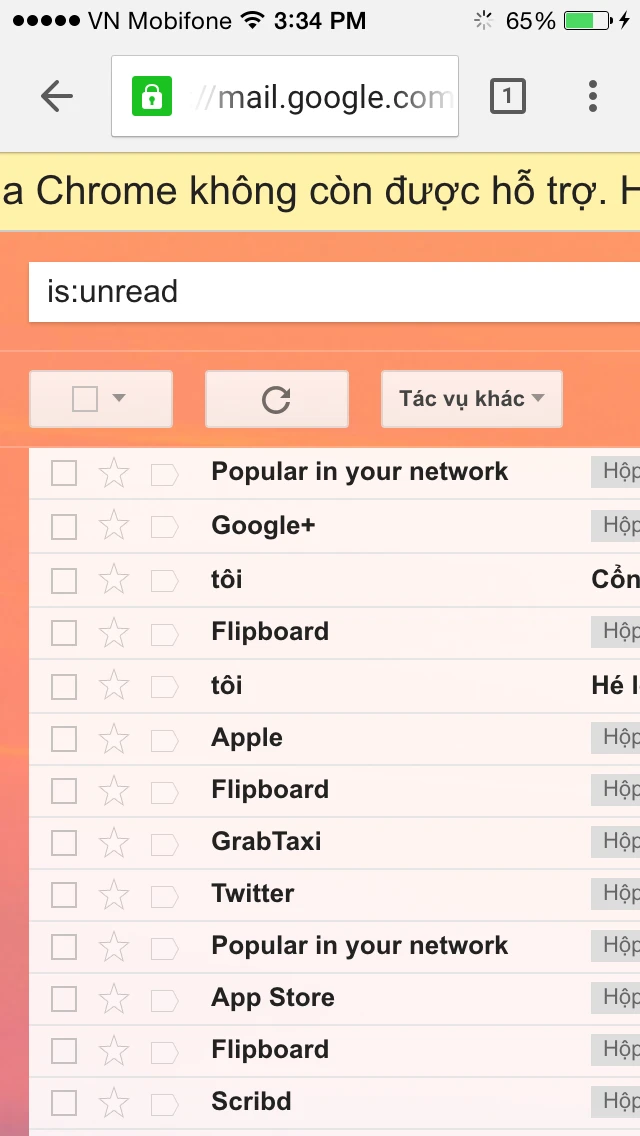
Task: Mark Twitter email as important
Action: pos(165,896)
